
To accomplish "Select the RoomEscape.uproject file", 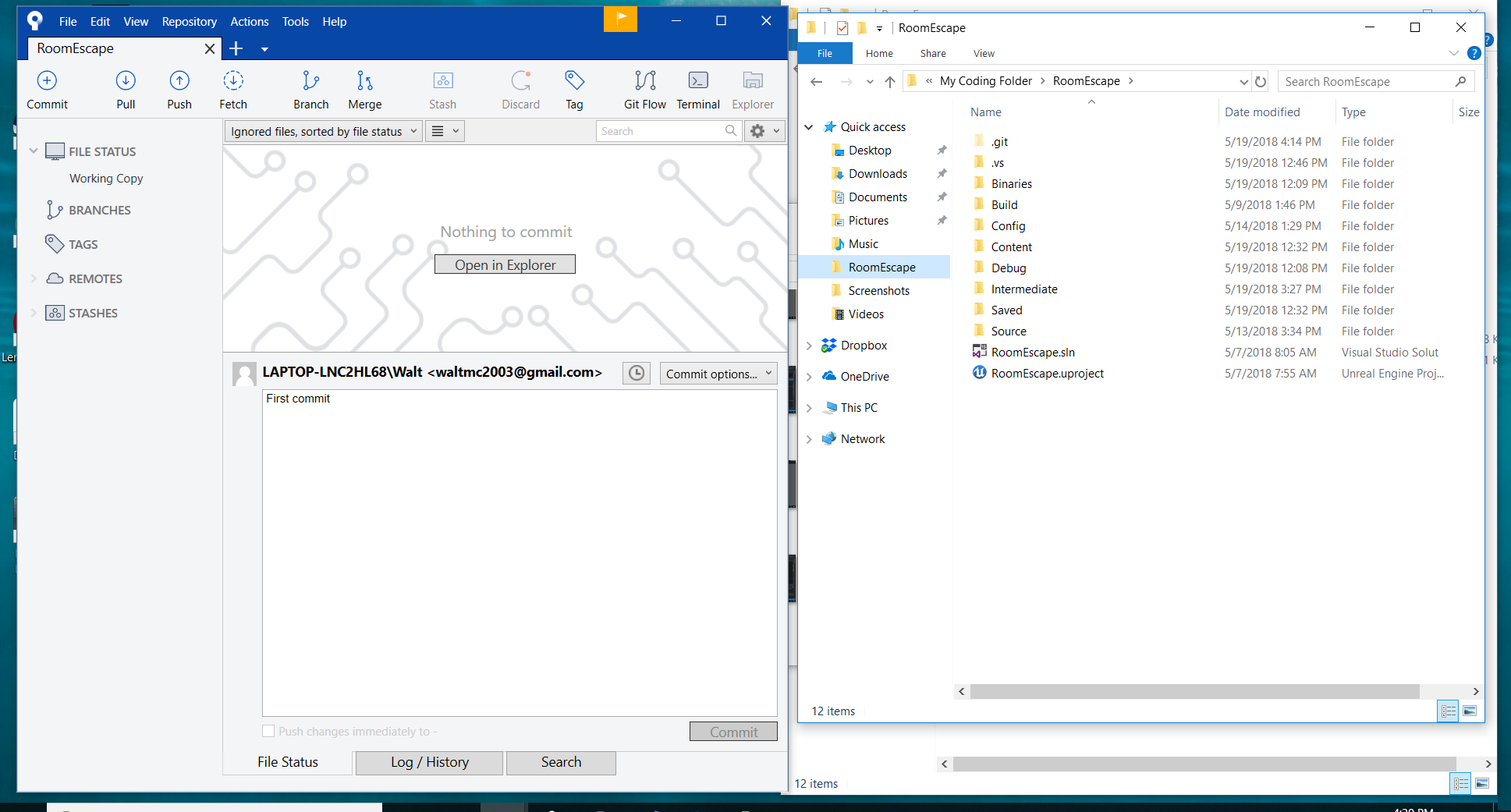I will [1047, 374].
